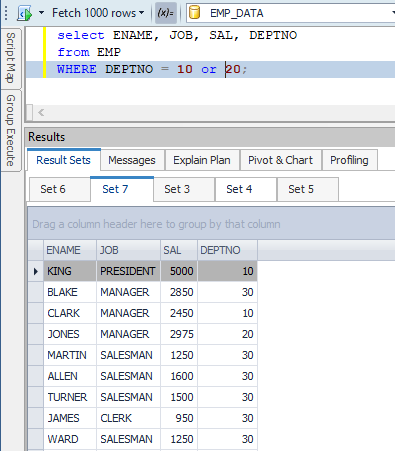Open the EMP_DATA connection combo box
The width and height of the screenshot is (395, 451).
tap(291, 13)
